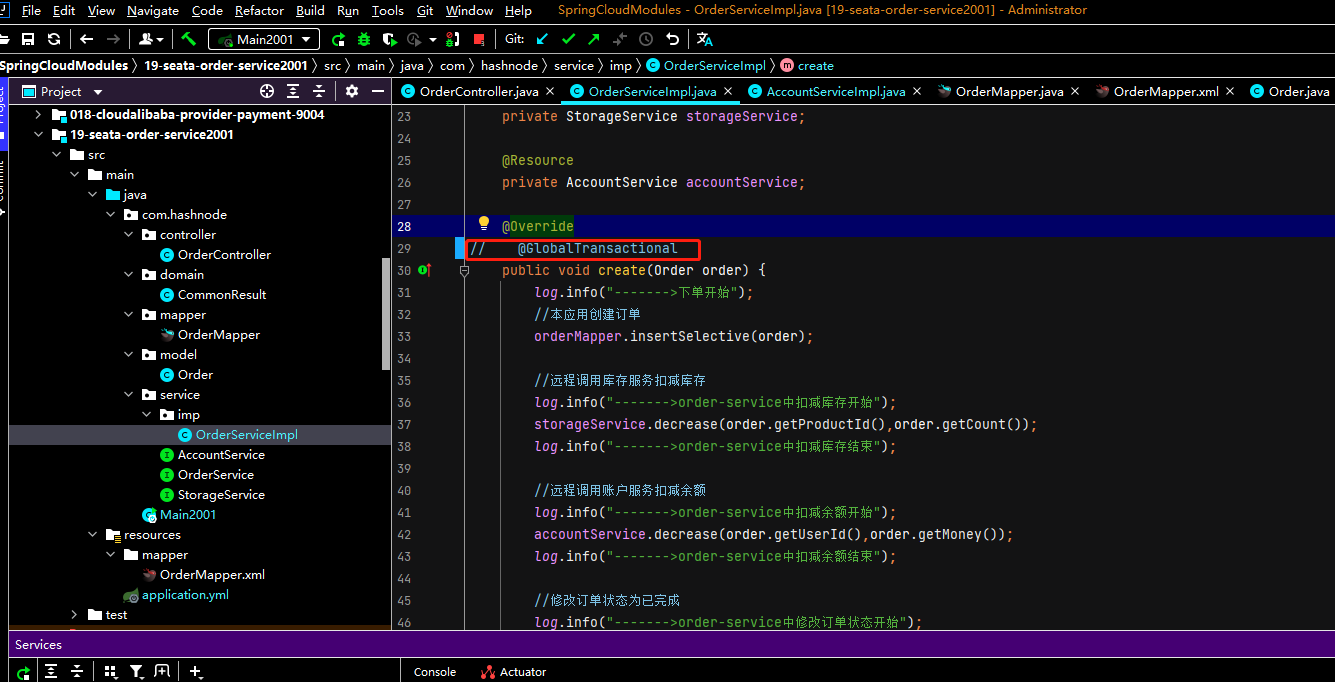Run with coverage shield icon
Screen dimensions: 1335x682
click(x=390, y=39)
